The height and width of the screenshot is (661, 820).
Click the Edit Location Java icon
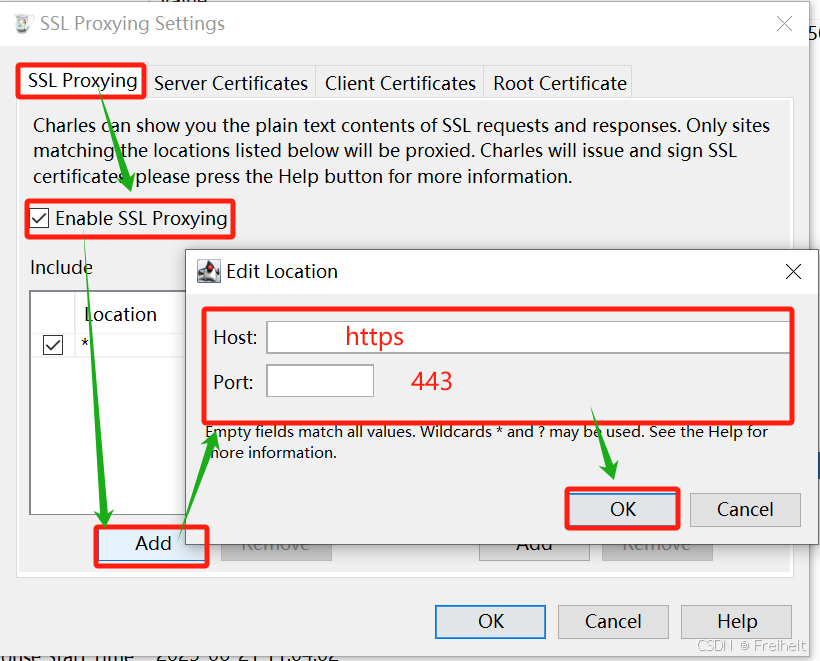tap(209, 271)
